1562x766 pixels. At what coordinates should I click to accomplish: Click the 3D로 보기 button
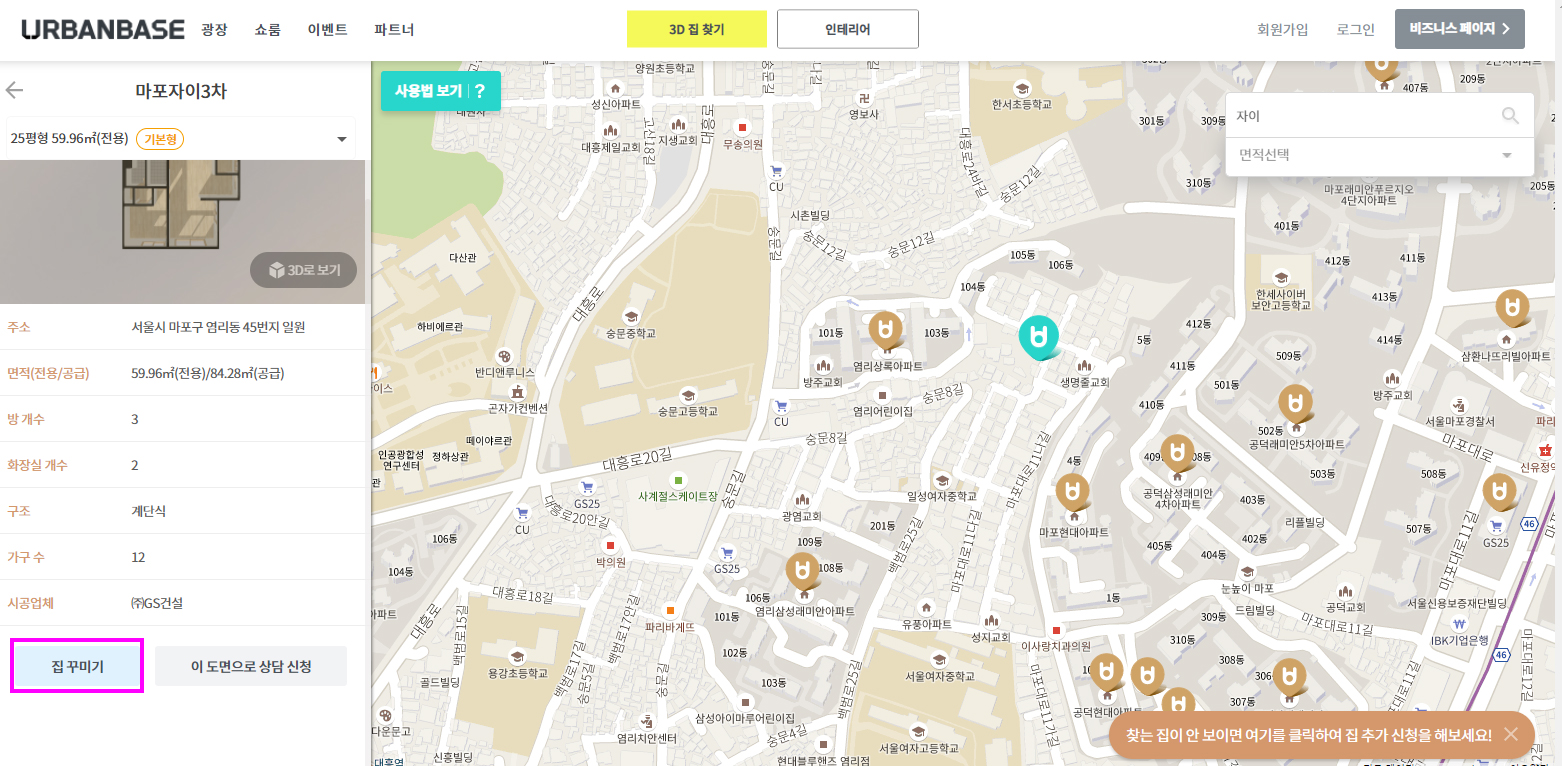[x=303, y=270]
